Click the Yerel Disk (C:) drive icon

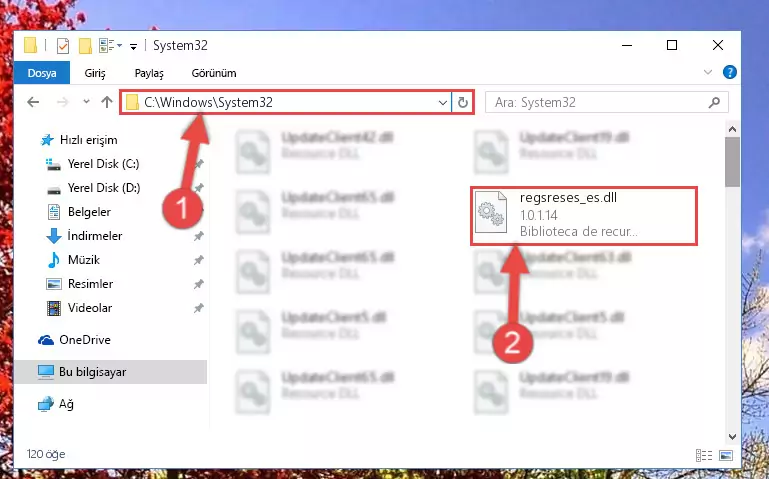tap(53, 164)
